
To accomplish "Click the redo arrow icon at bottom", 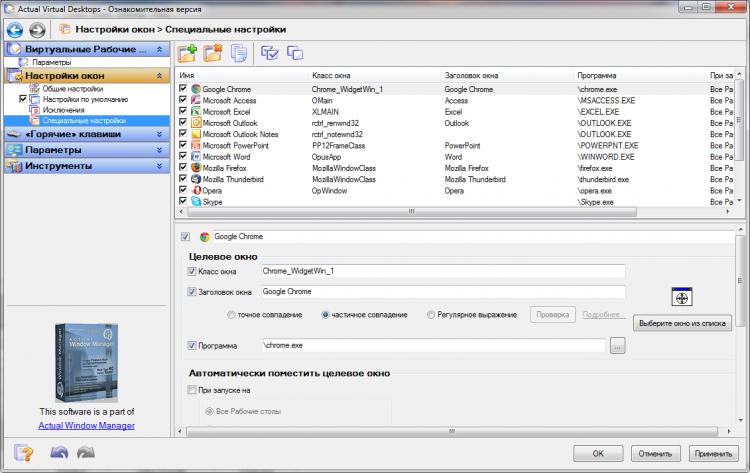I will tap(86, 452).
